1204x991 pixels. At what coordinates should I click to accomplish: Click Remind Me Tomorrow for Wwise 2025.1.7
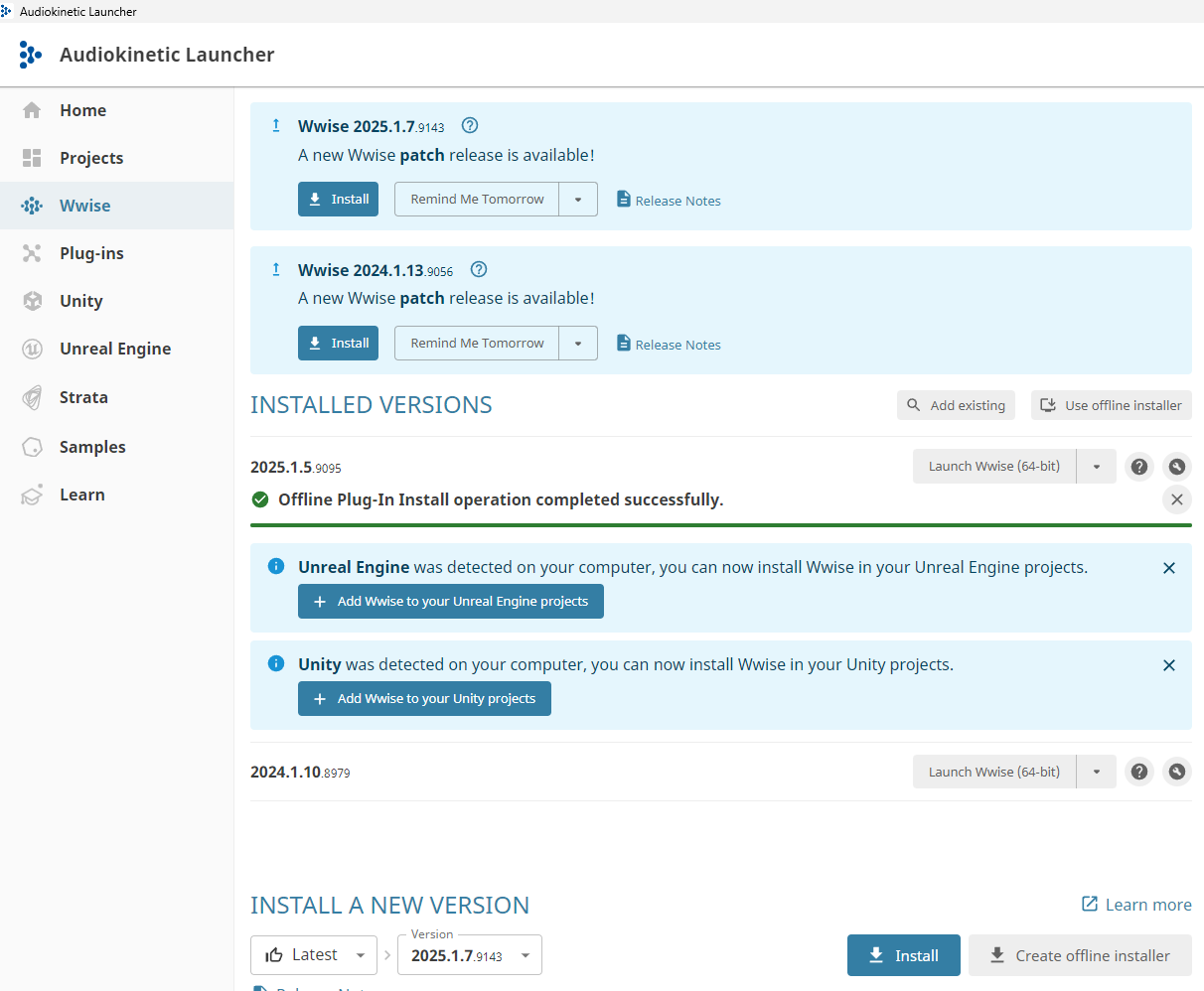tap(477, 199)
